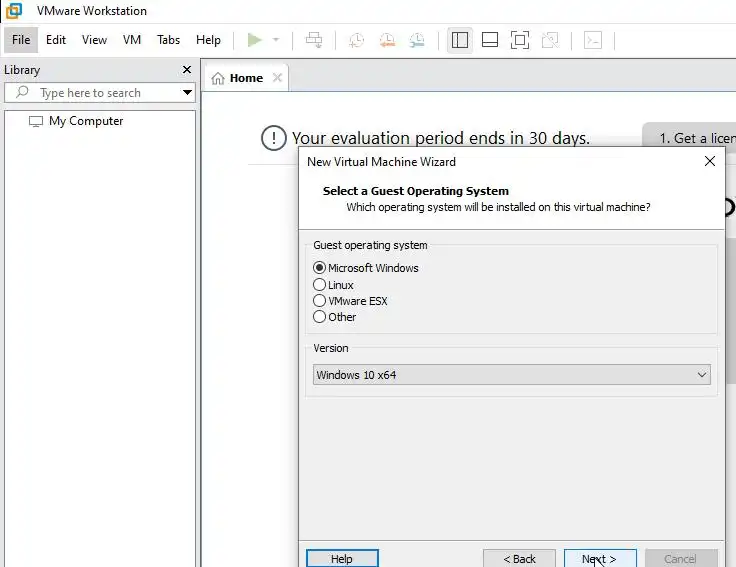Select My Computer in the library tree
This screenshot has height=567, width=736.
(x=86, y=121)
